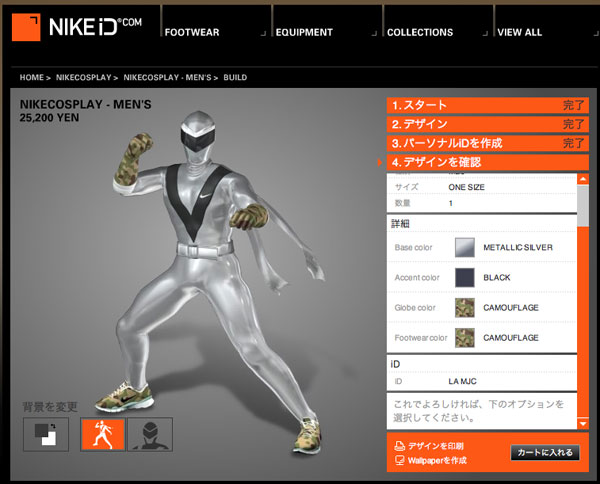600x484 pixels.
Task: Click the カートに入れる add to cart button
Action: point(545,453)
